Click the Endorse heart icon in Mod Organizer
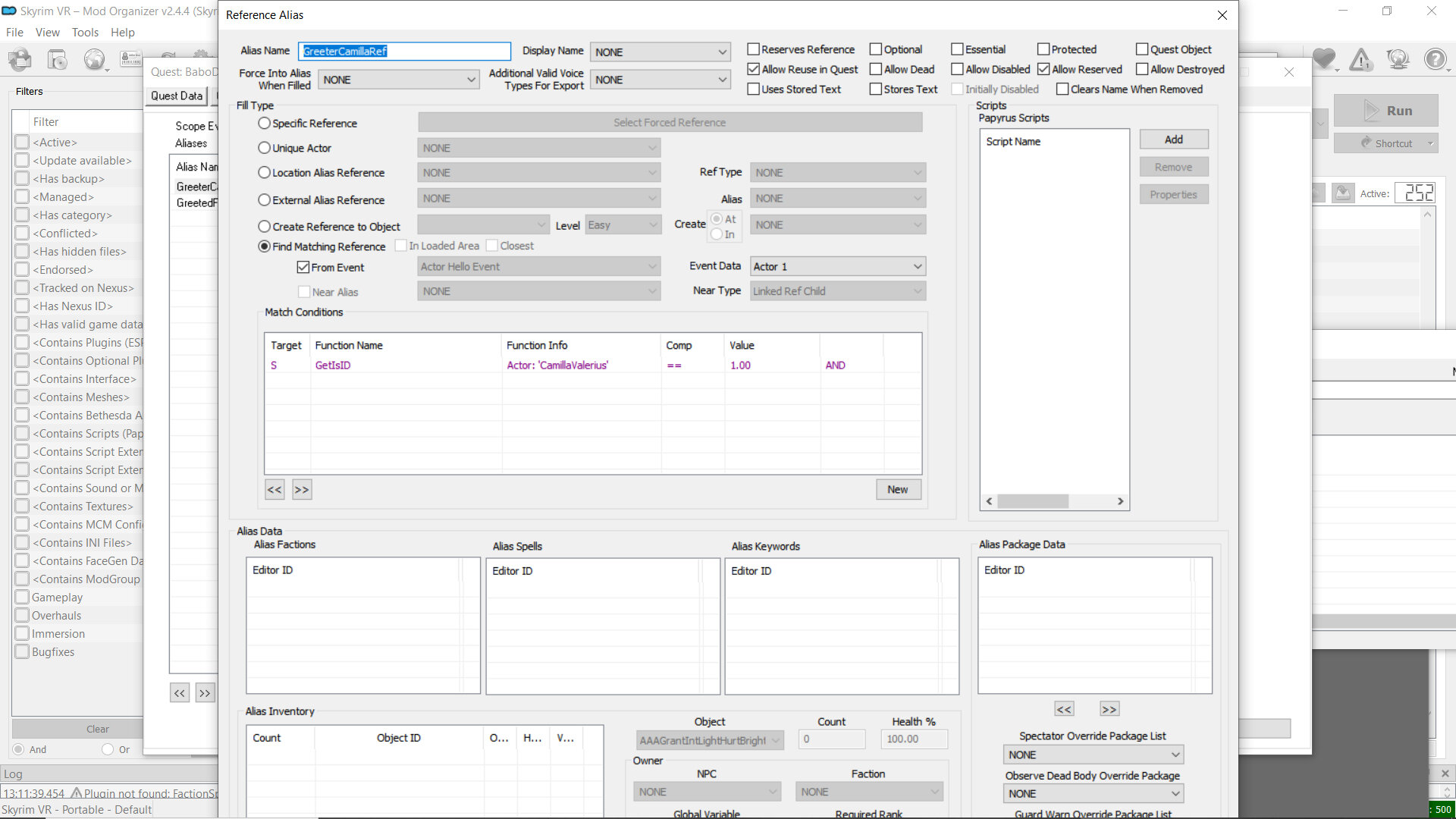 tap(1324, 59)
